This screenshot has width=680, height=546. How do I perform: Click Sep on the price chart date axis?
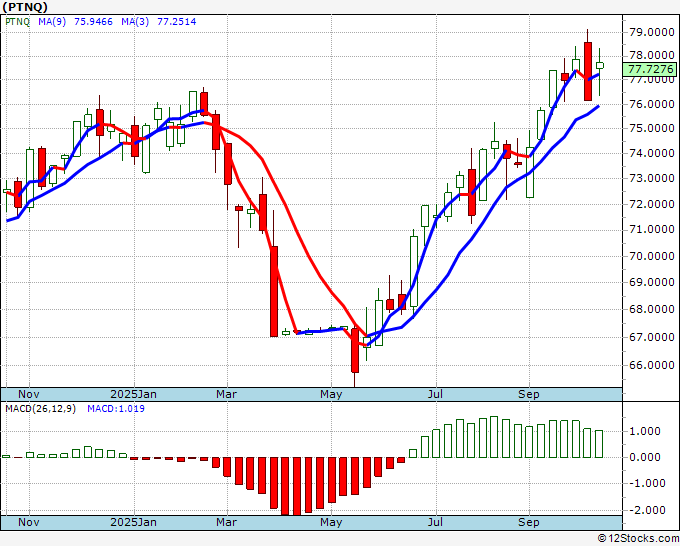[x=529, y=395]
